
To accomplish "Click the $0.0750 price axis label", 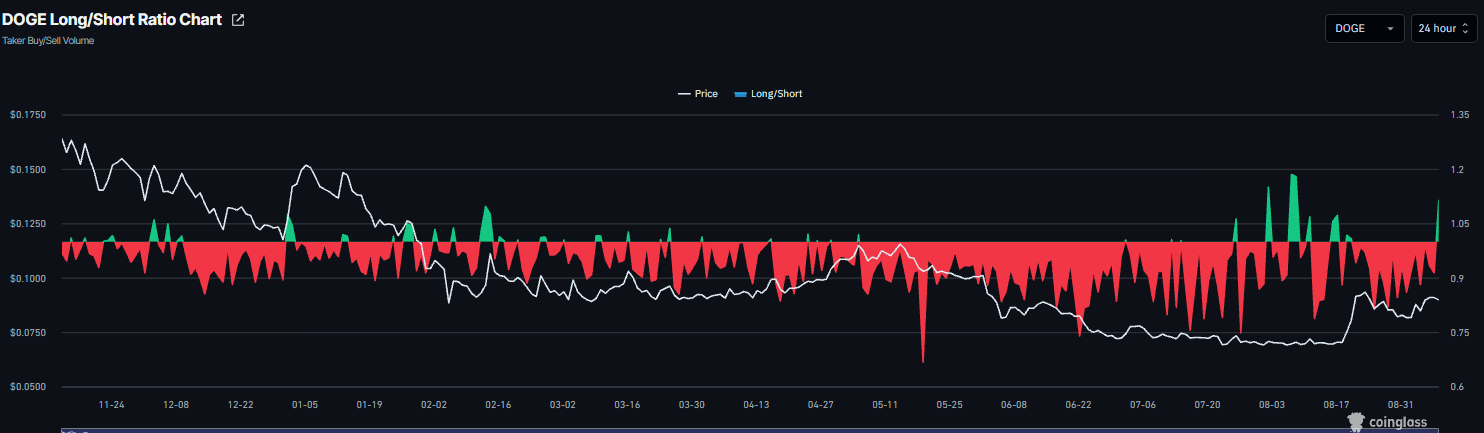I will coord(28,332).
